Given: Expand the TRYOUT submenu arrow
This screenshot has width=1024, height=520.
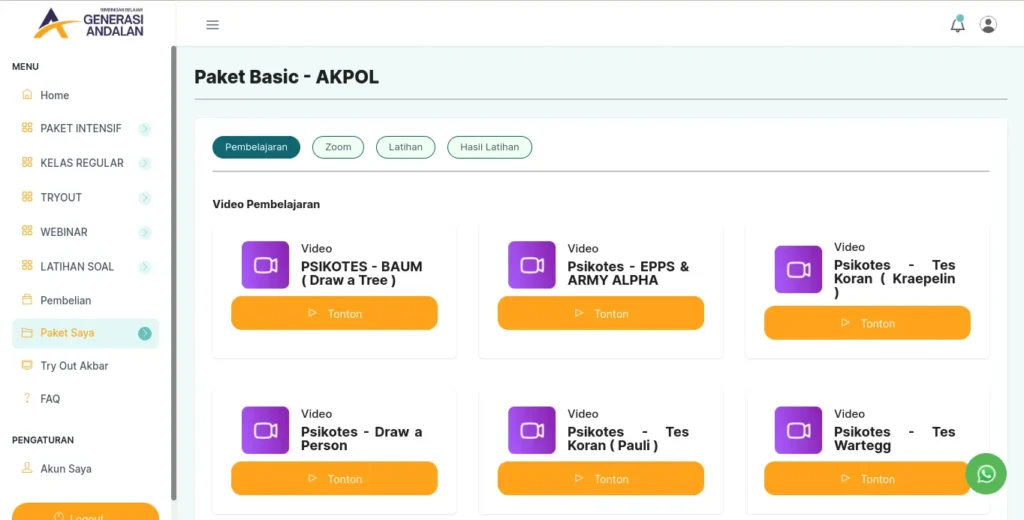Looking at the screenshot, I should (145, 198).
